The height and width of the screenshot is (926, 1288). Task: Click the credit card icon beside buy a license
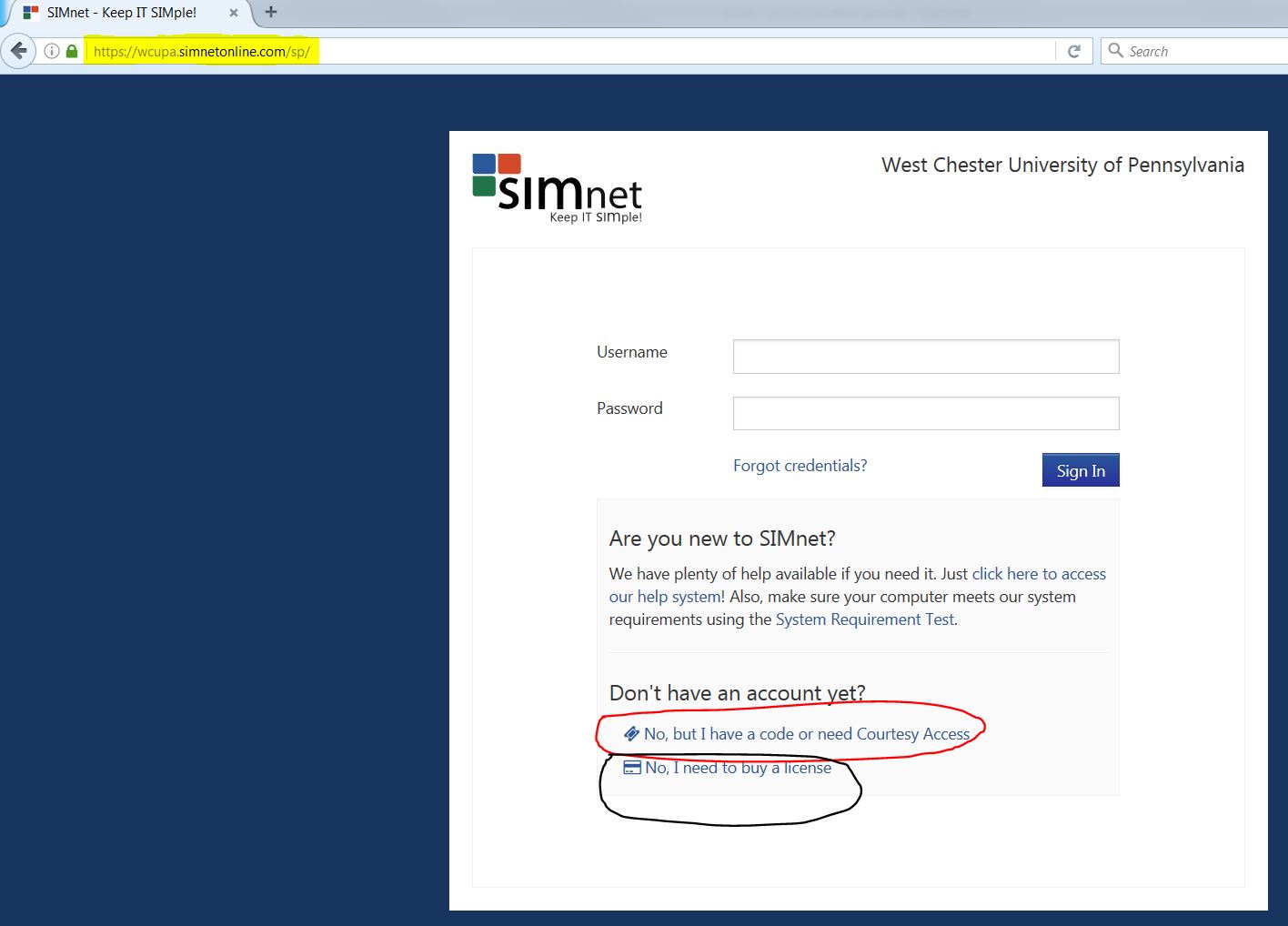(x=632, y=768)
